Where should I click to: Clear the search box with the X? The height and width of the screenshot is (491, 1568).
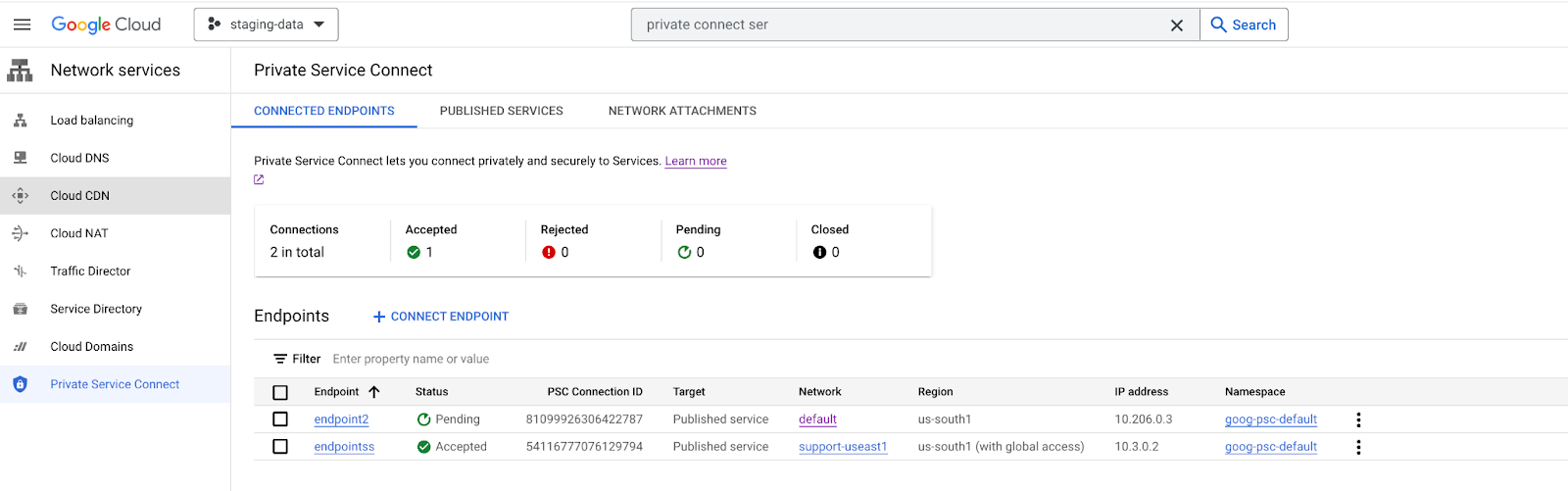1177,25
